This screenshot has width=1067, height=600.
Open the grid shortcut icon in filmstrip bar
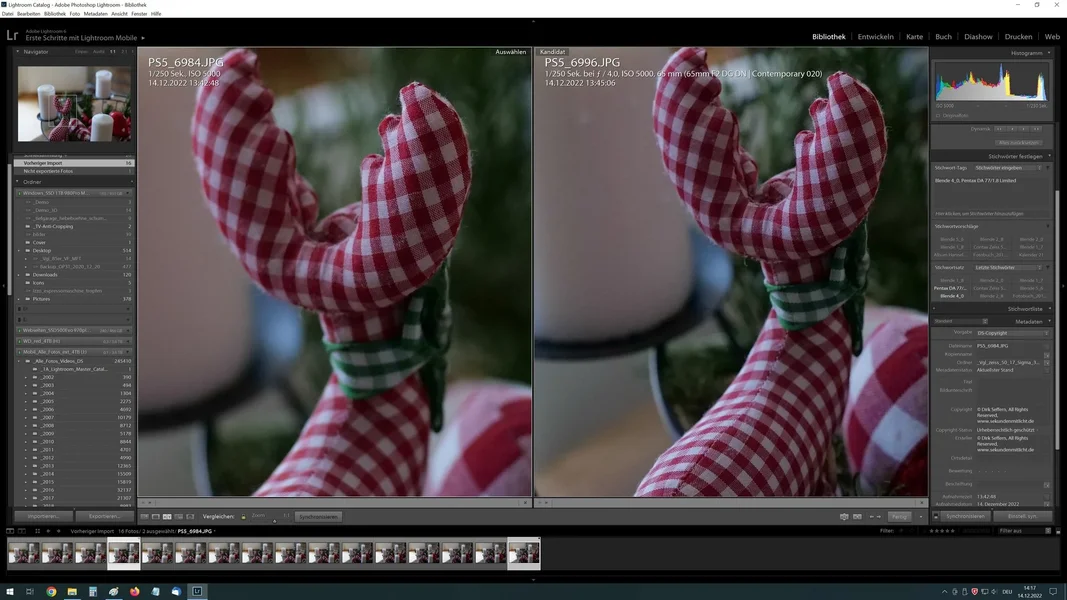click(37, 531)
